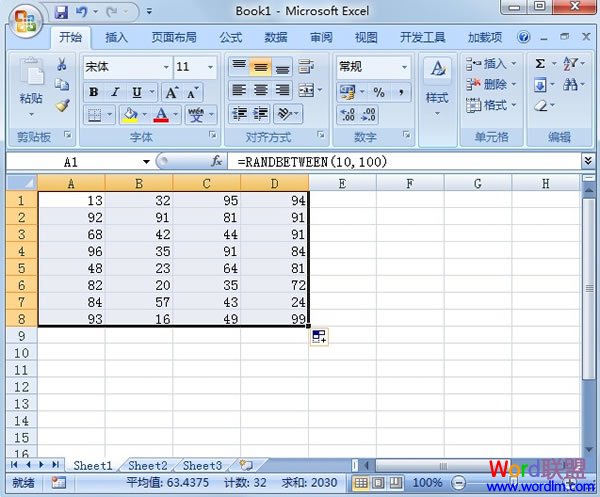Apply fill color bucket icon

[130, 114]
